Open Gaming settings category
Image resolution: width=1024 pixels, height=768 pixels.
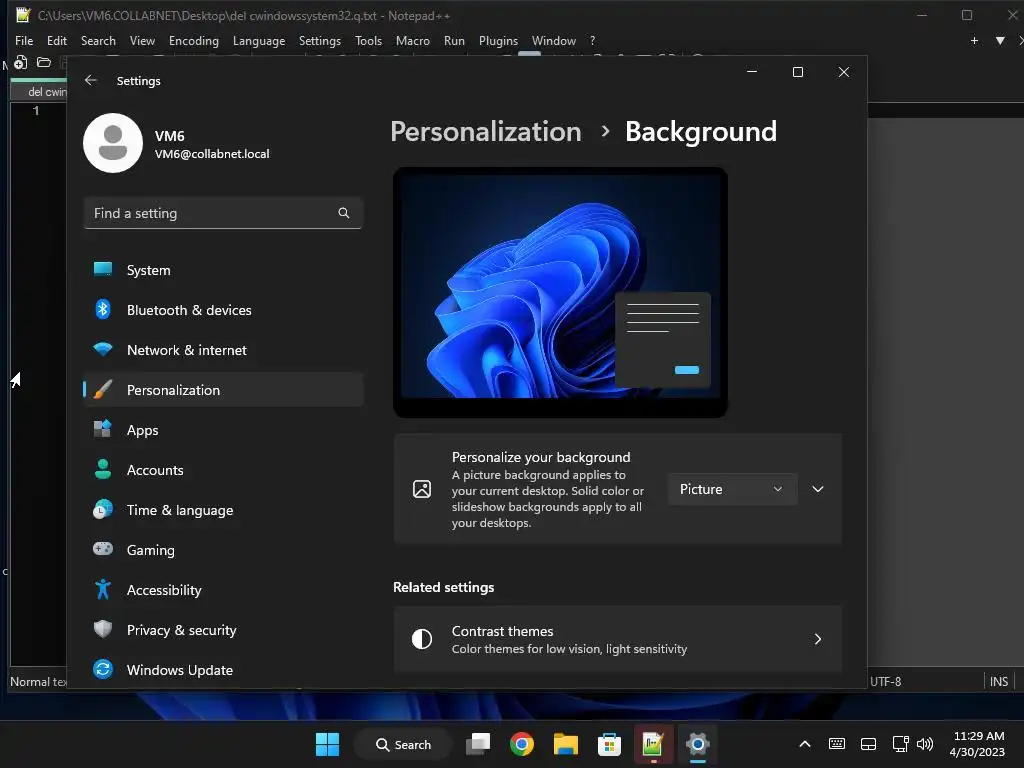[x=223, y=550]
